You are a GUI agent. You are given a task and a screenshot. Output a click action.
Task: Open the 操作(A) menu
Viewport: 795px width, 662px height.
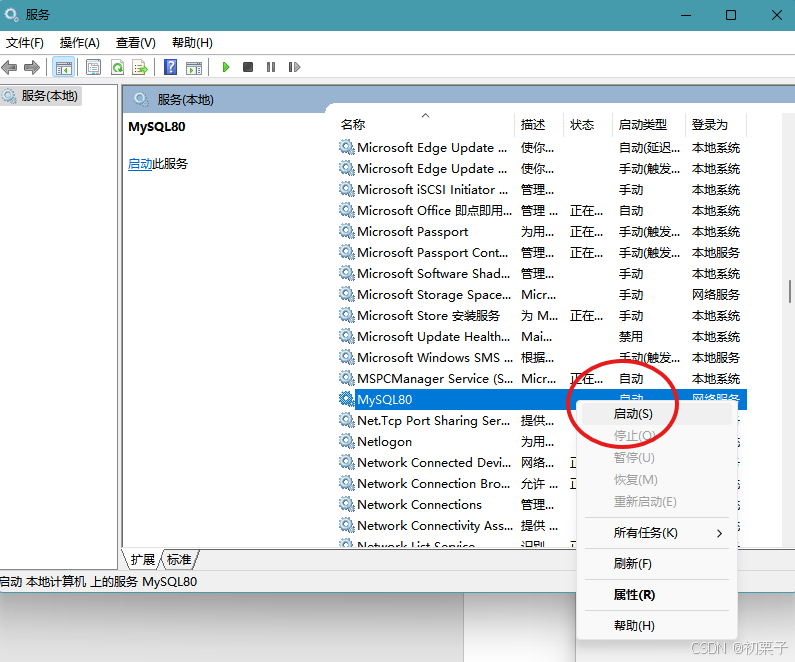pyautogui.click(x=80, y=43)
